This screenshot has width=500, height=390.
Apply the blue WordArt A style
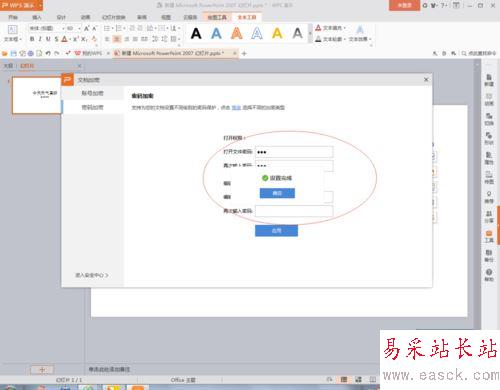[216, 33]
